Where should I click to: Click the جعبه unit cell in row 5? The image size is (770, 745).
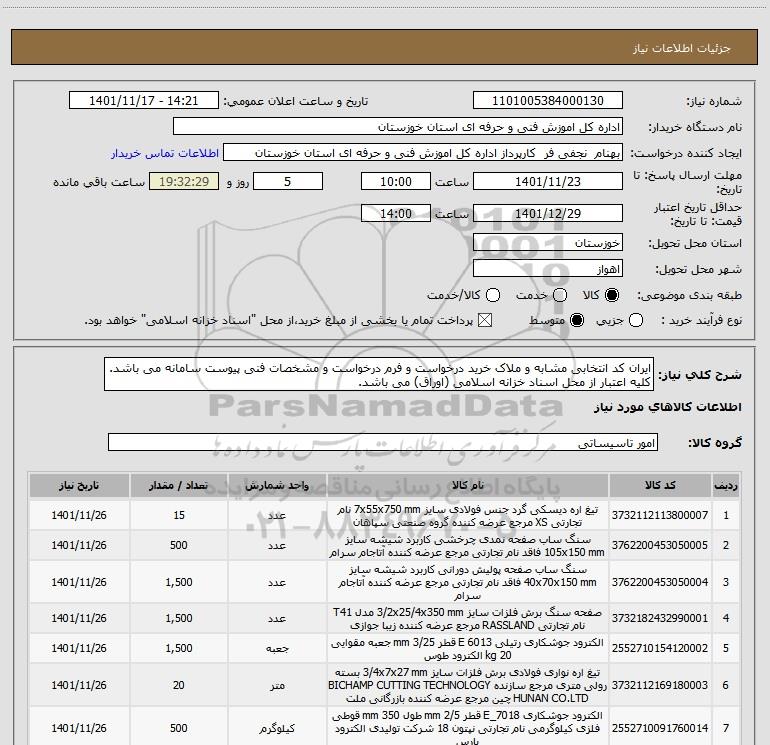(277, 648)
